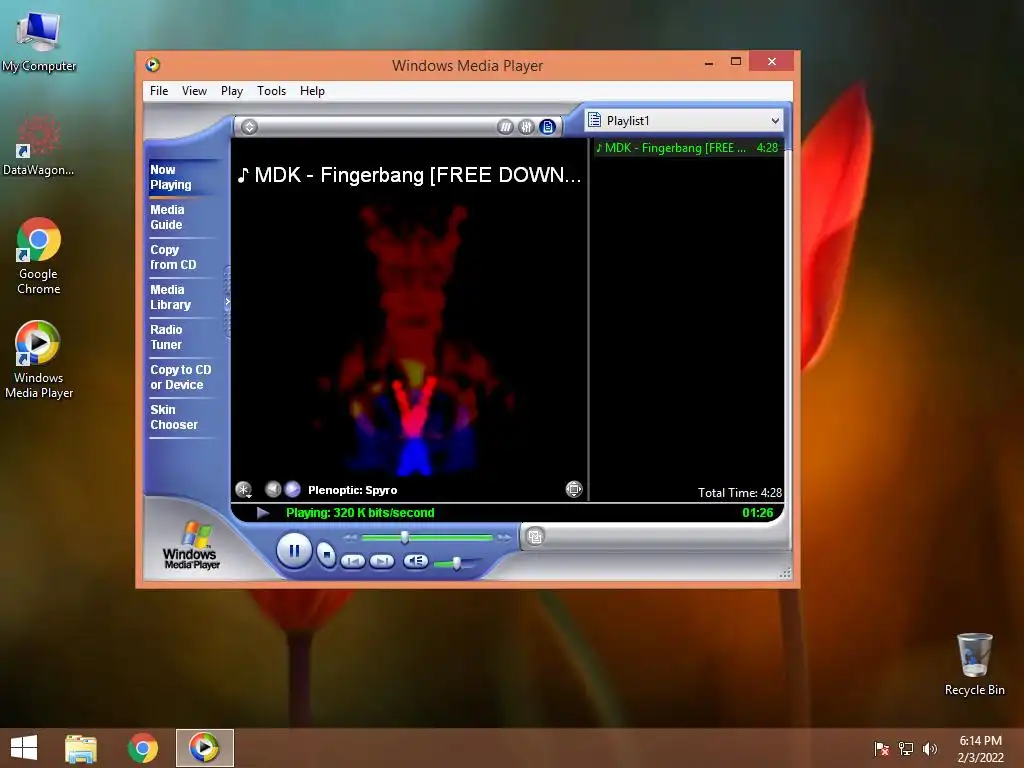Open the Tools menu
The height and width of the screenshot is (768, 1024).
(x=271, y=91)
